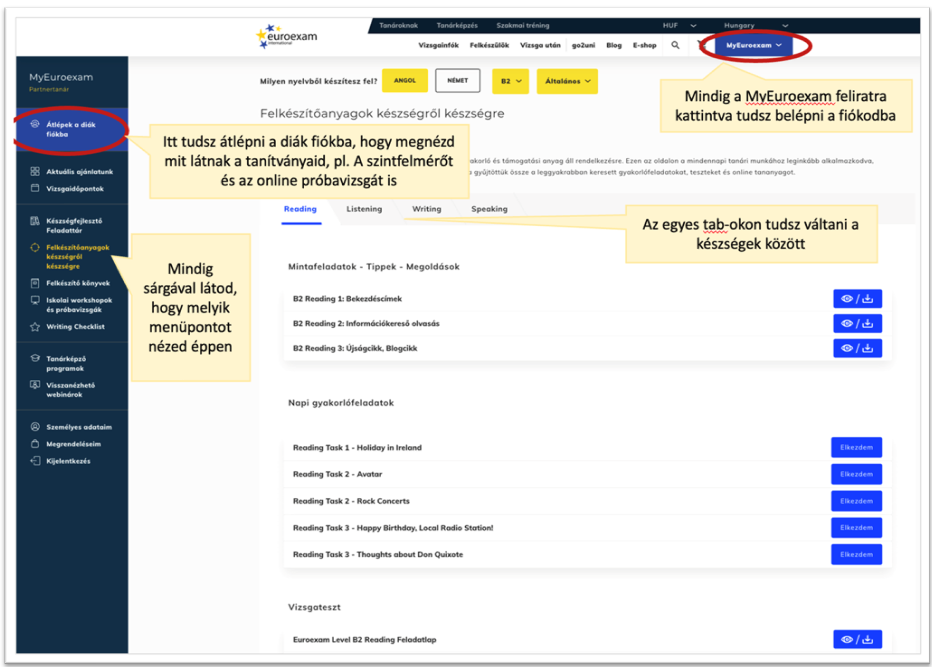Select ANGOL language button

pyautogui.click(x=405, y=80)
